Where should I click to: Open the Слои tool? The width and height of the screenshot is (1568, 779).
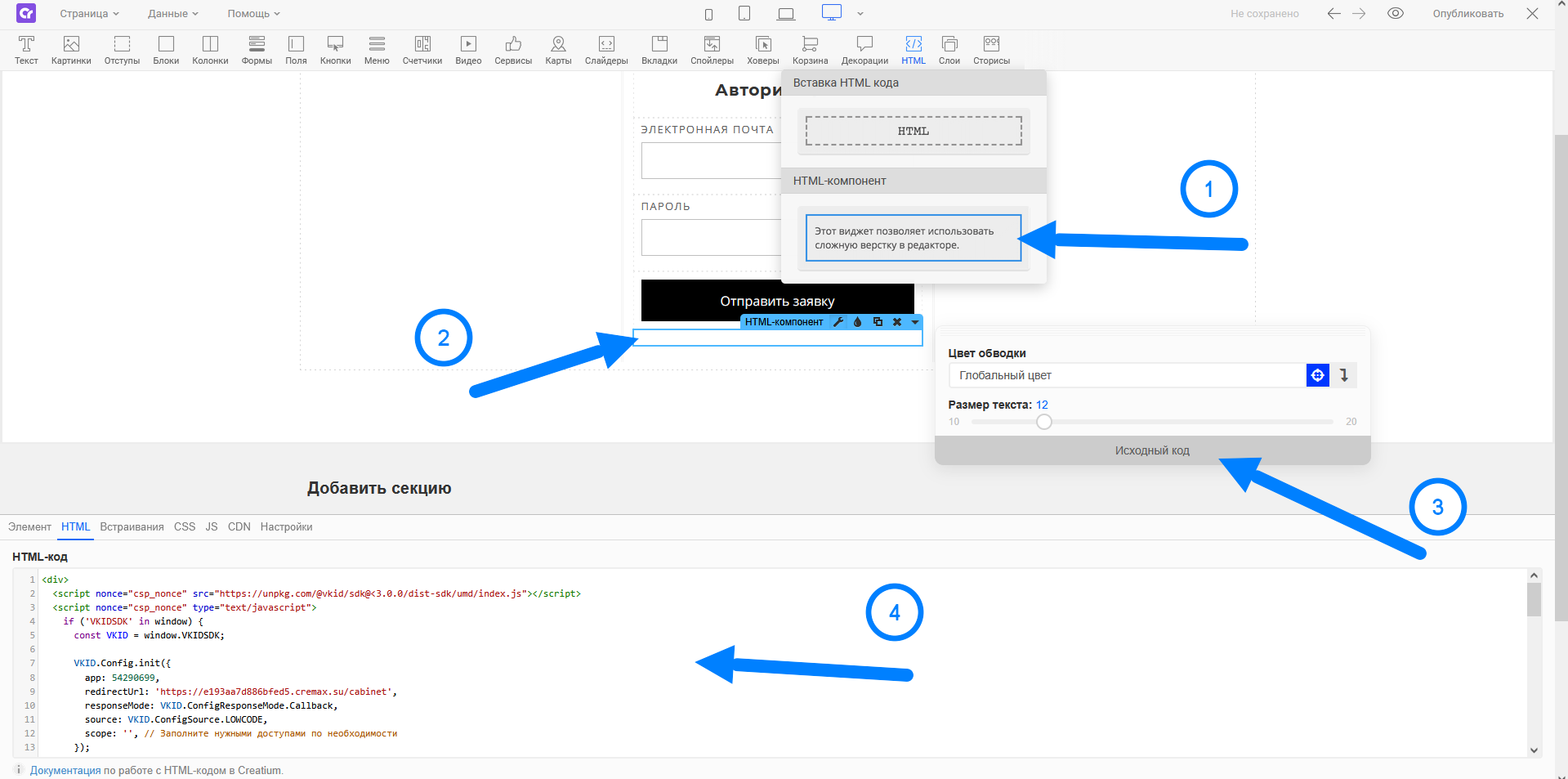click(949, 49)
